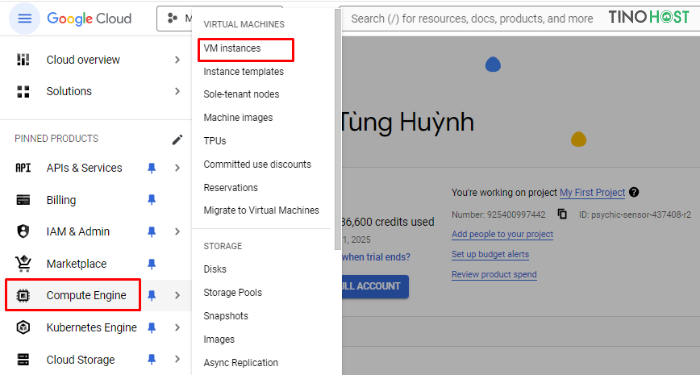Open Async Replication
The width and height of the screenshot is (700, 375).
(x=241, y=362)
